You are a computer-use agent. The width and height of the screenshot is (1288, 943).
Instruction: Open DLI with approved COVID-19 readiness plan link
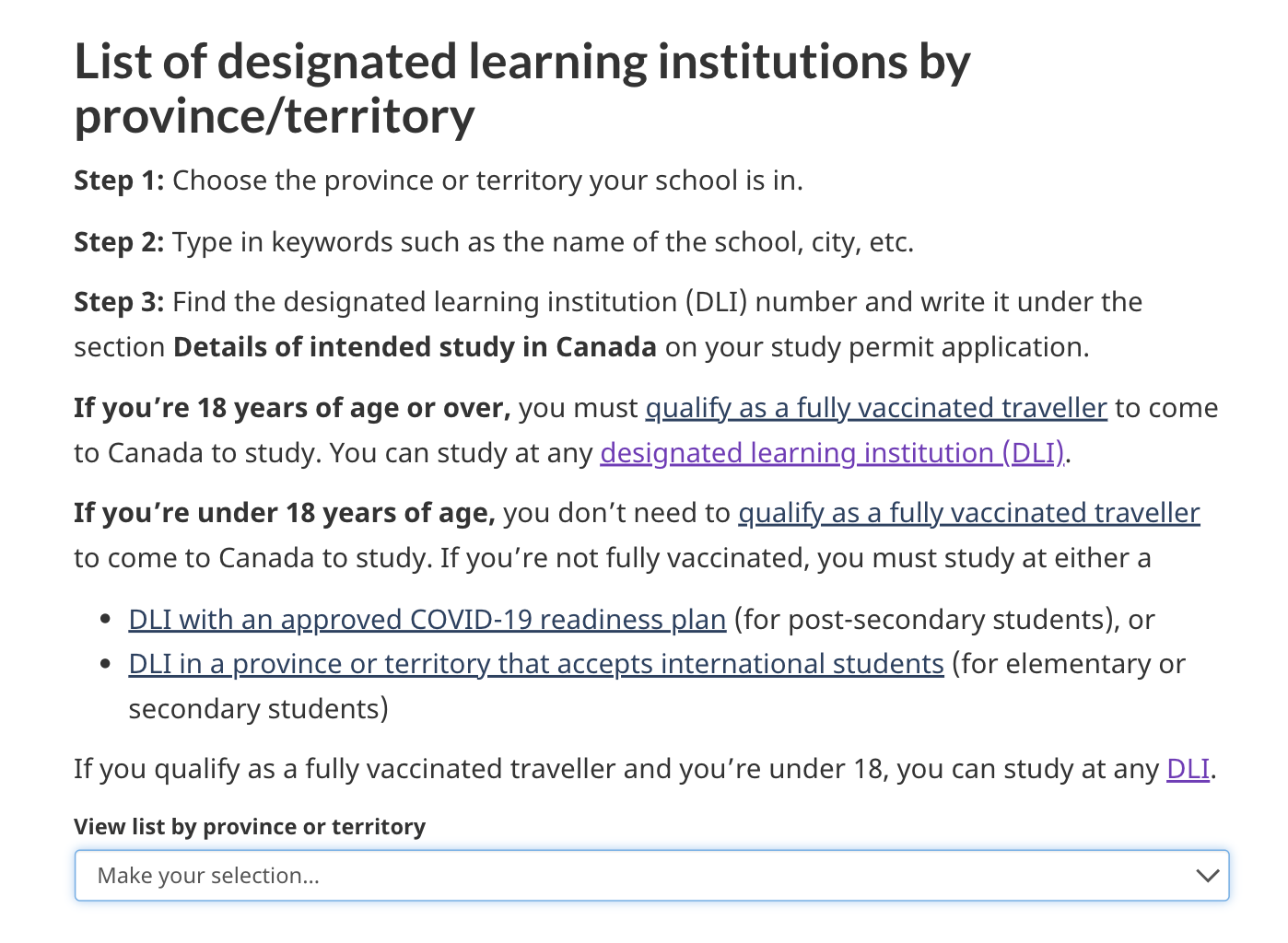point(427,620)
